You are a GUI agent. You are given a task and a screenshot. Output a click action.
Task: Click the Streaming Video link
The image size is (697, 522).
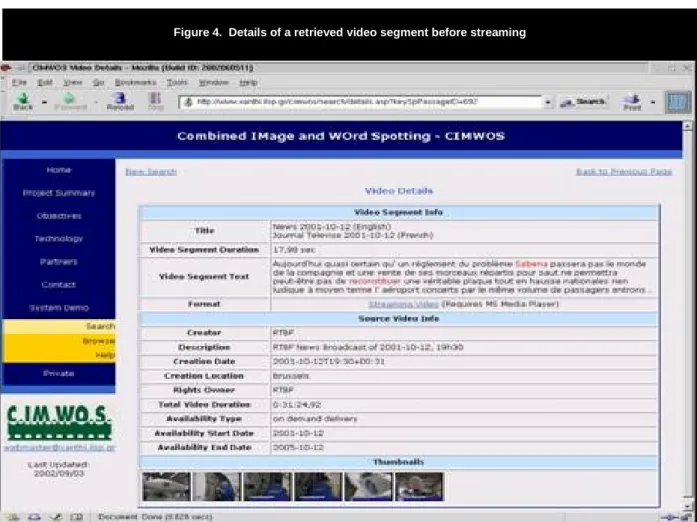403,304
